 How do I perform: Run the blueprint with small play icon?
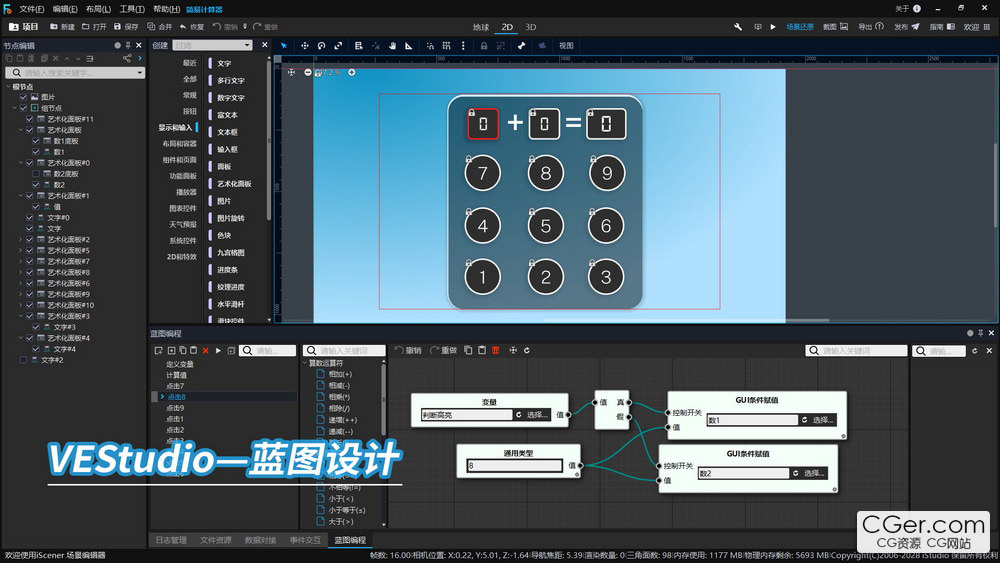point(218,351)
